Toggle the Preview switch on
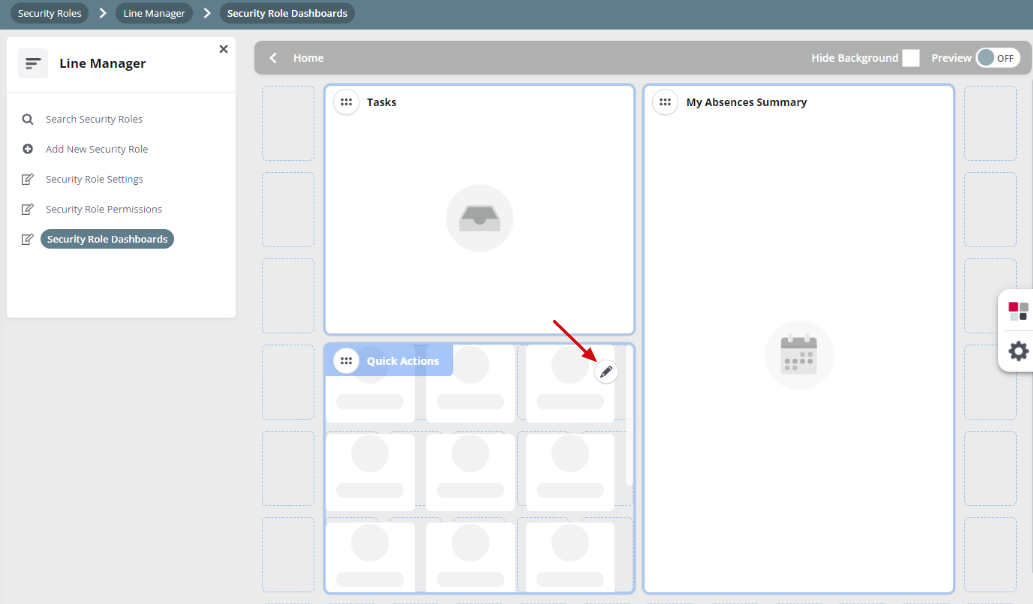 point(996,58)
